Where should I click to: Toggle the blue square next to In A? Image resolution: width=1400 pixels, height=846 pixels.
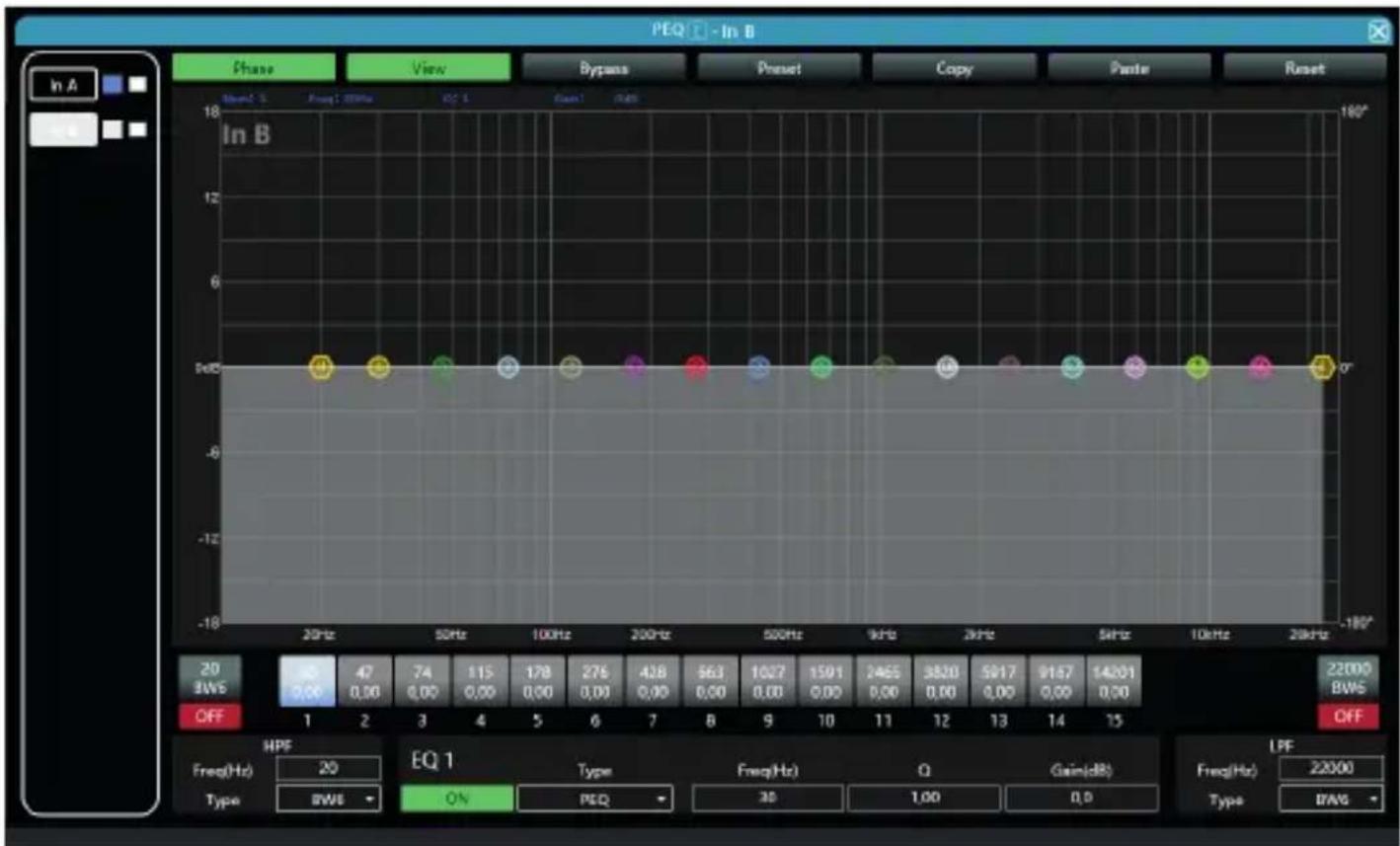pos(113,85)
